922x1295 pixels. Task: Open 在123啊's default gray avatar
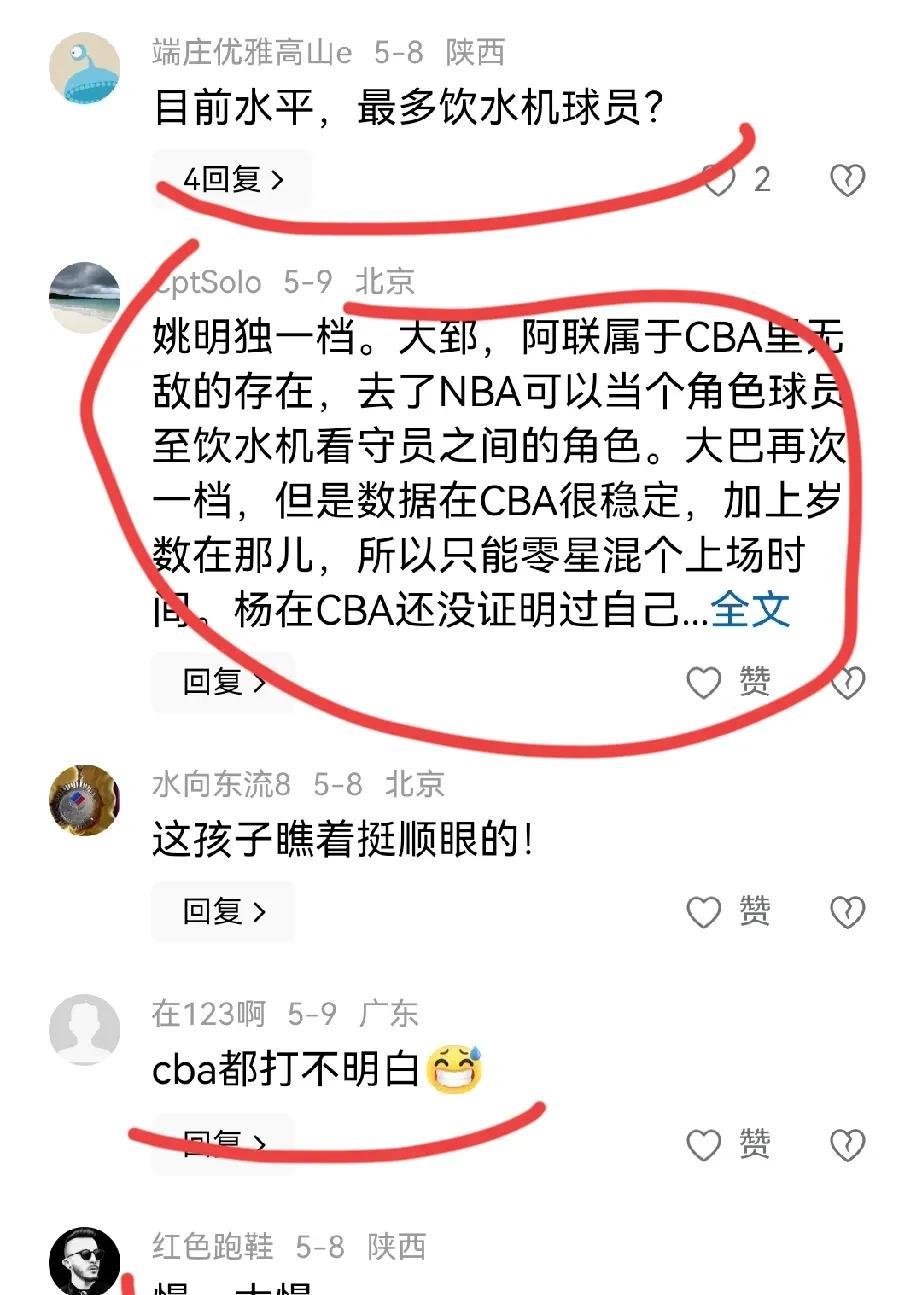pos(85,1030)
